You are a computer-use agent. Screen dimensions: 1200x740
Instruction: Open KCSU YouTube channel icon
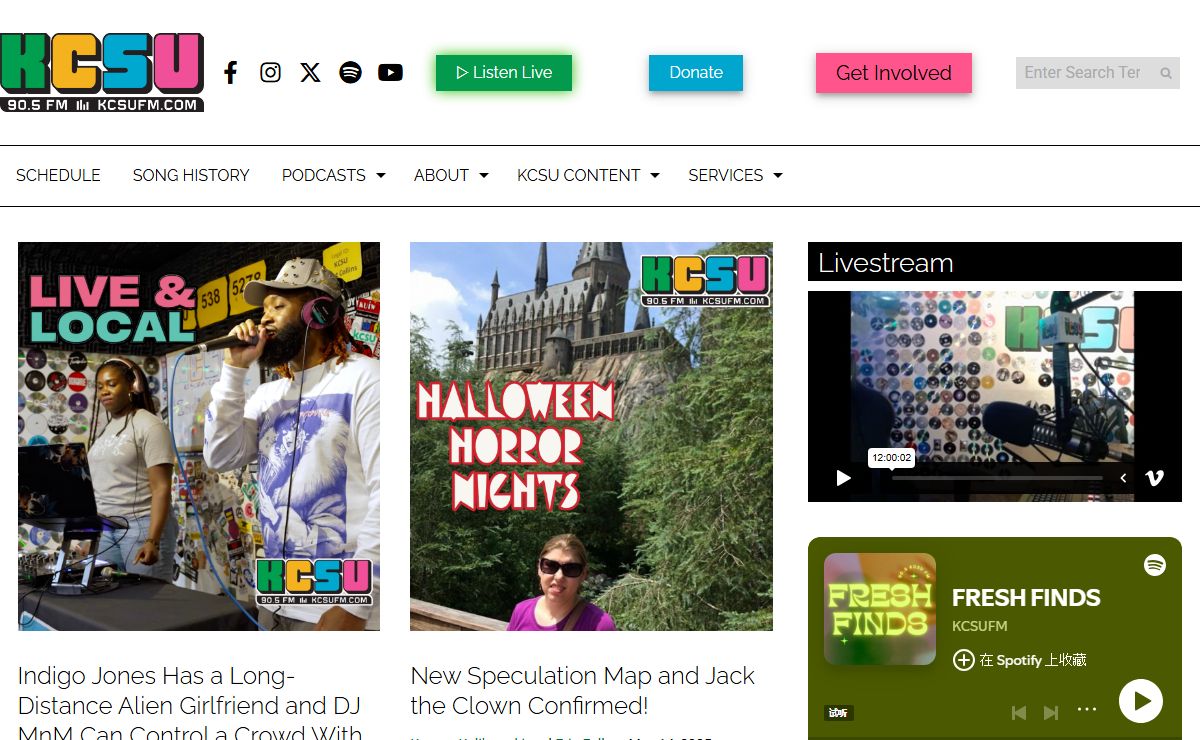click(391, 72)
